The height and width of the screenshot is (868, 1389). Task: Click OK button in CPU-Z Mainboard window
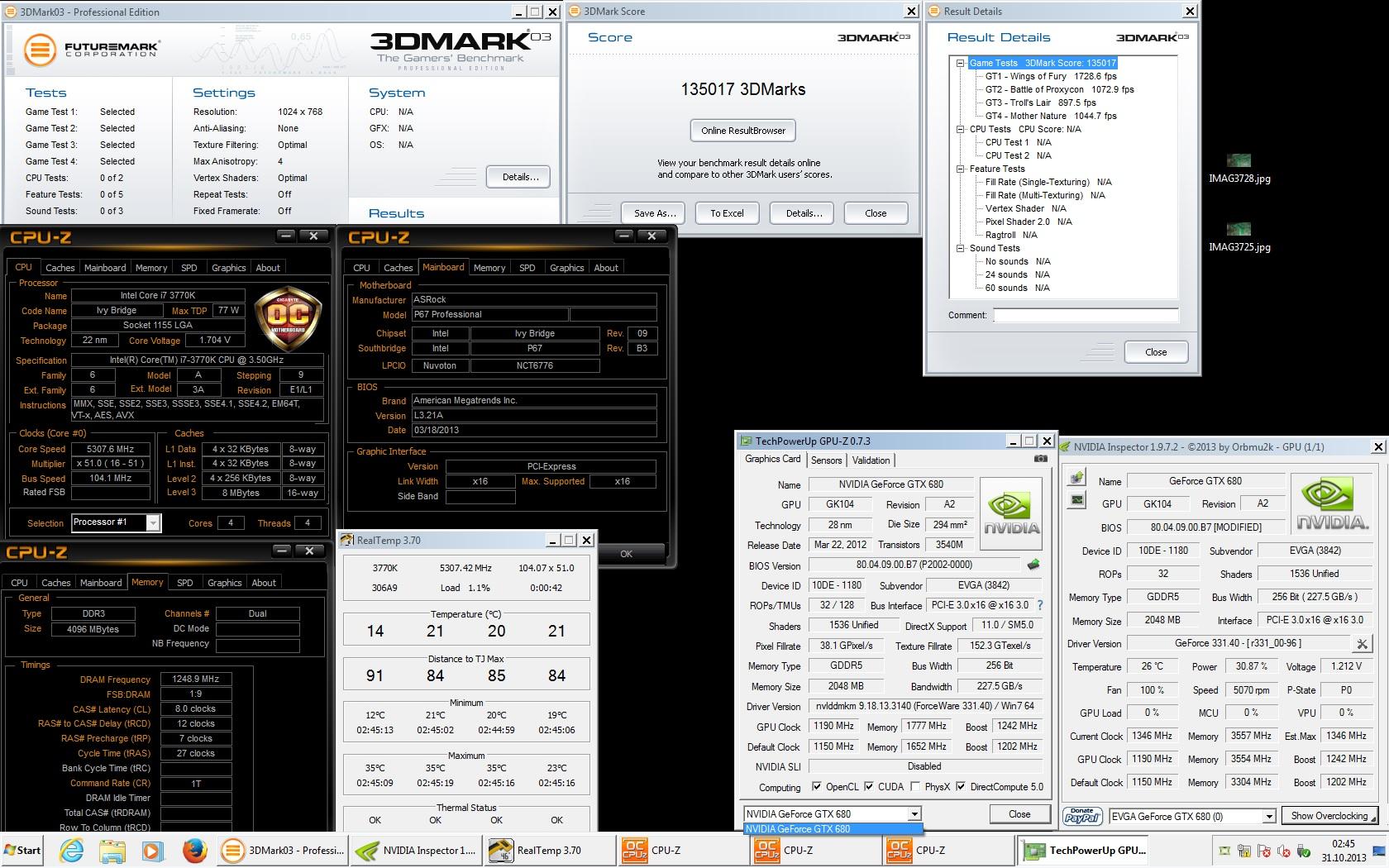point(626,554)
